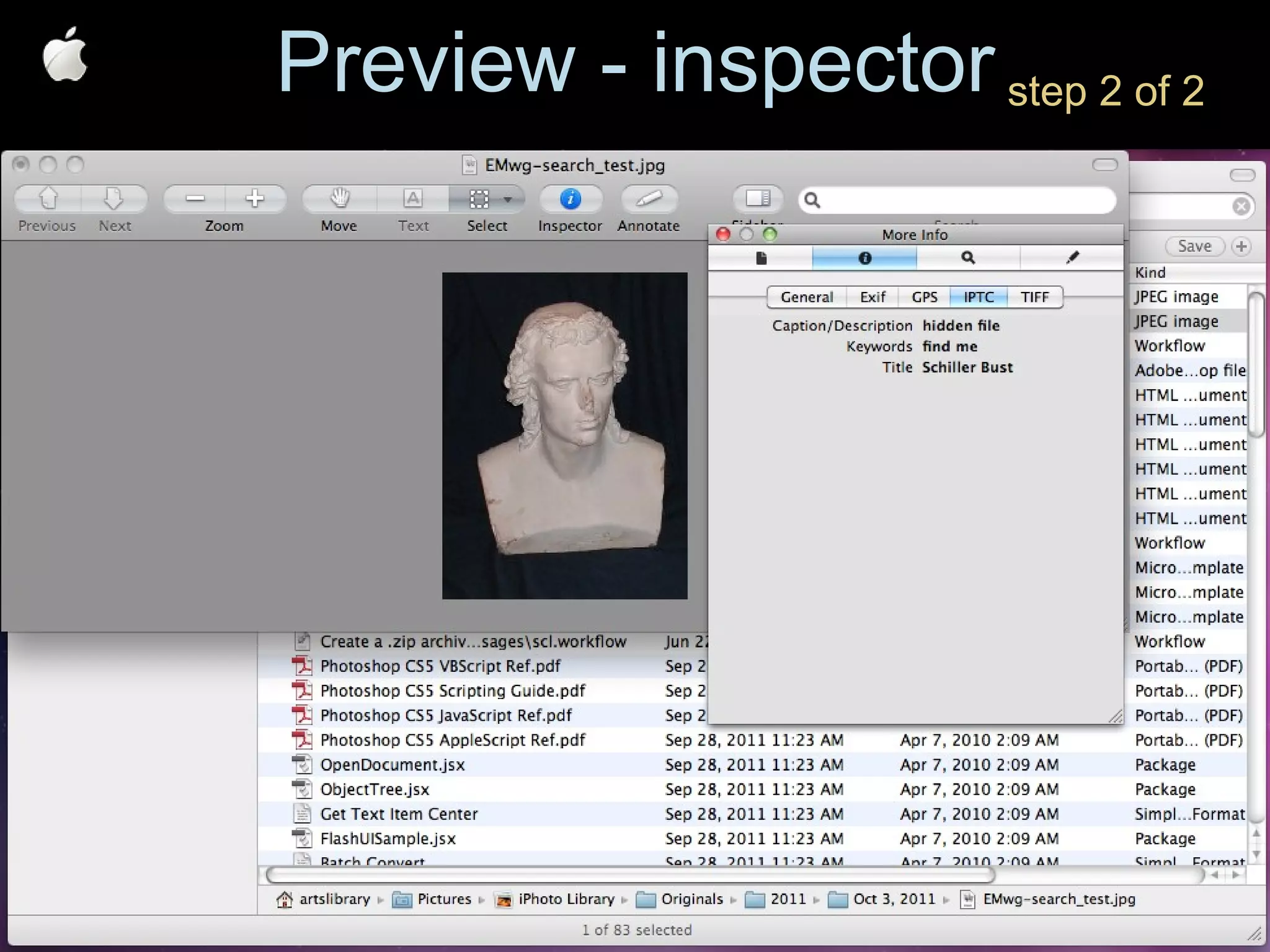Open the keywords magnifier tab in More Info

click(x=968, y=258)
